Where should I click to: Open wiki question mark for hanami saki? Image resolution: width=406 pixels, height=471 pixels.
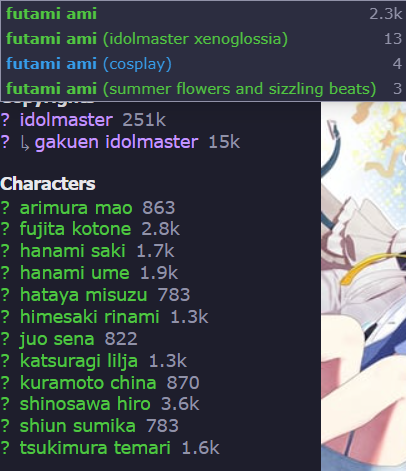pyautogui.click(x=5, y=251)
